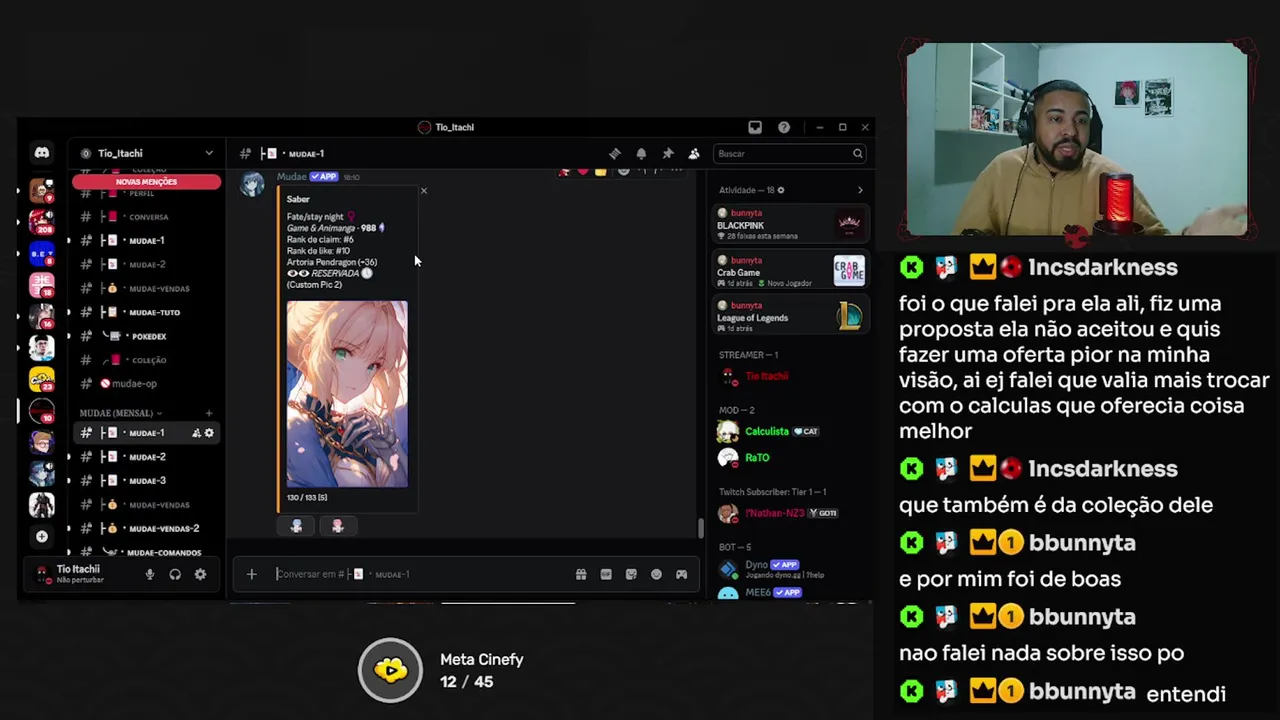Open Tio Itachii user status panel
The image size is (1280, 720).
pyautogui.click(x=80, y=574)
